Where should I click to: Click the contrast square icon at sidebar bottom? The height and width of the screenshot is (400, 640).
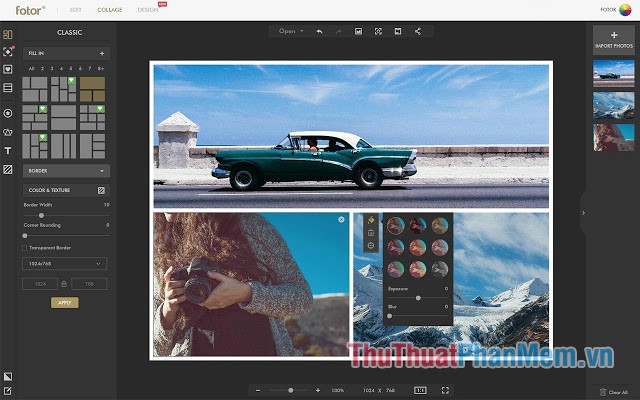(8, 376)
